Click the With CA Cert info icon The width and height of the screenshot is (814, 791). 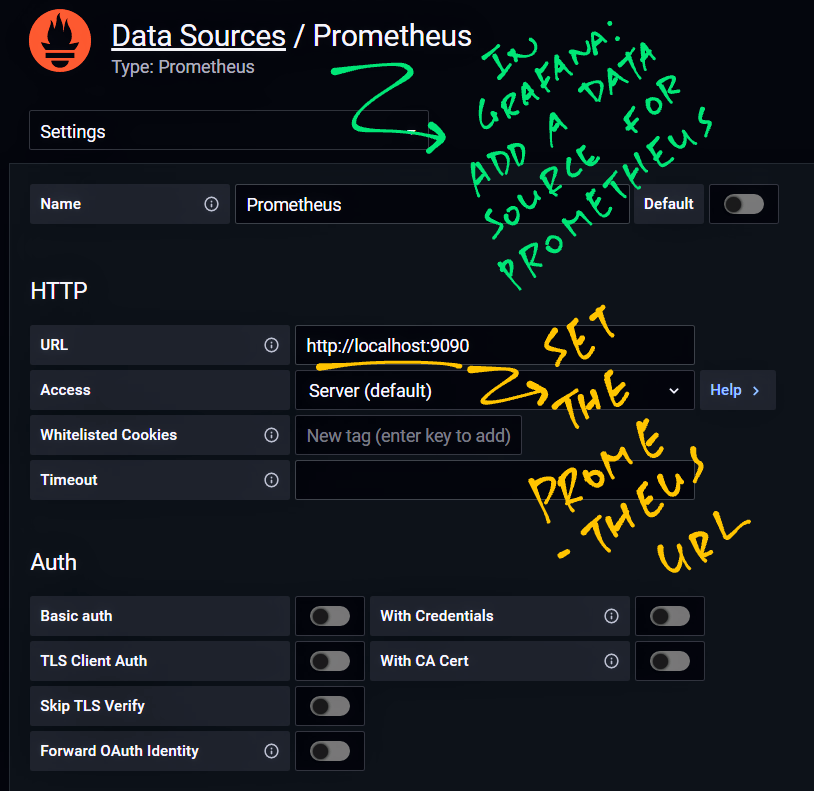(611, 661)
